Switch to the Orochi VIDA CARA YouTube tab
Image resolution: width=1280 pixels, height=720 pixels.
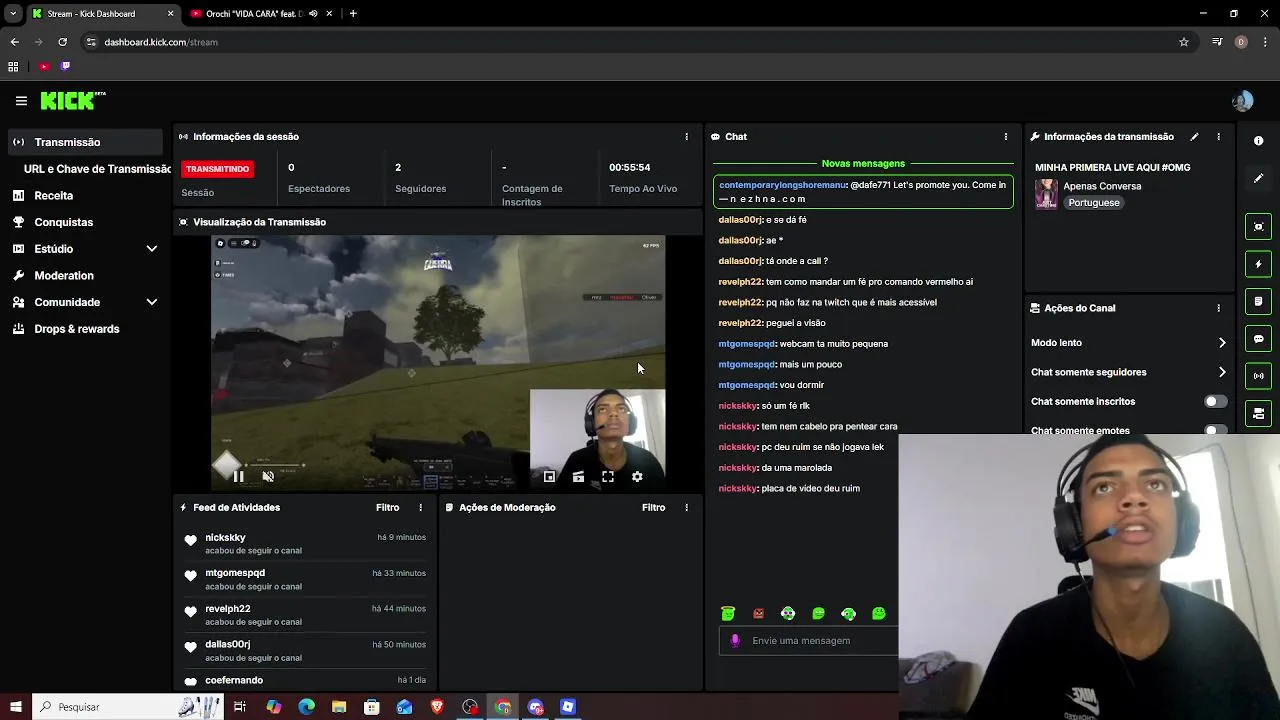pyautogui.click(x=255, y=14)
